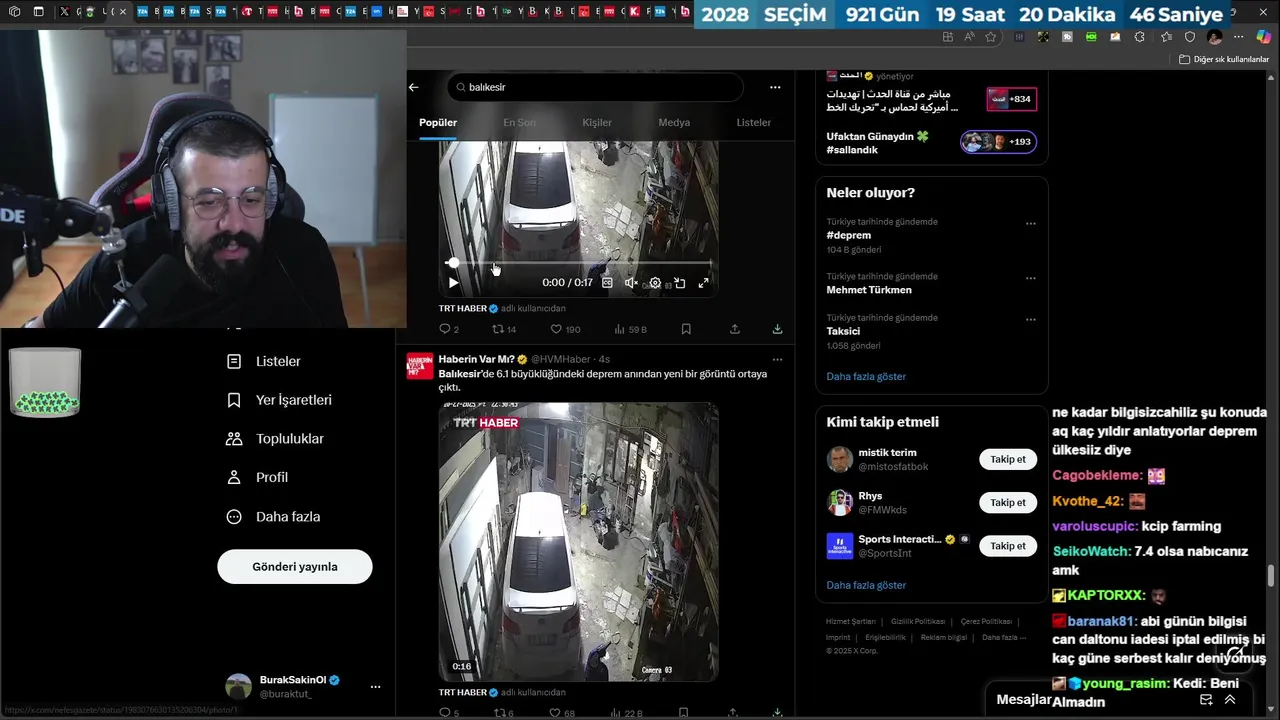Open Yer İşaretleri bookmarks page
Image resolution: width=1280 pixels, height=720 pixels.
click(279, 400)
